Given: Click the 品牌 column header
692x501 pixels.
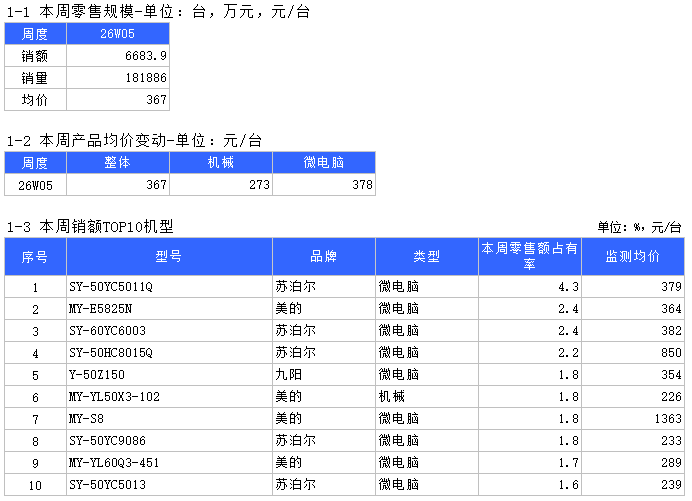Looking at the screenshot, I should 323,257.
